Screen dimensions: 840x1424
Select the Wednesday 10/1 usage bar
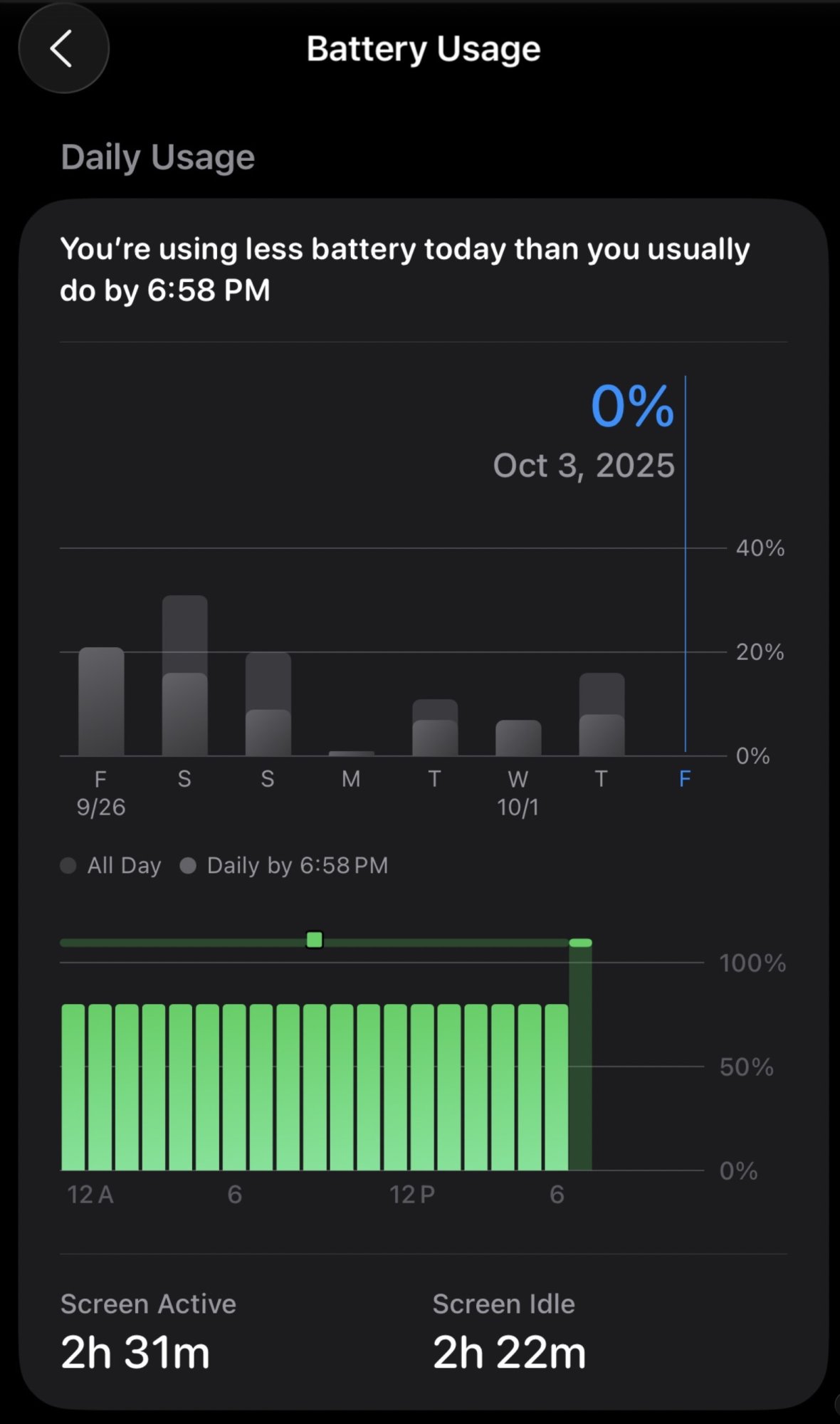(x=518, y=738)
